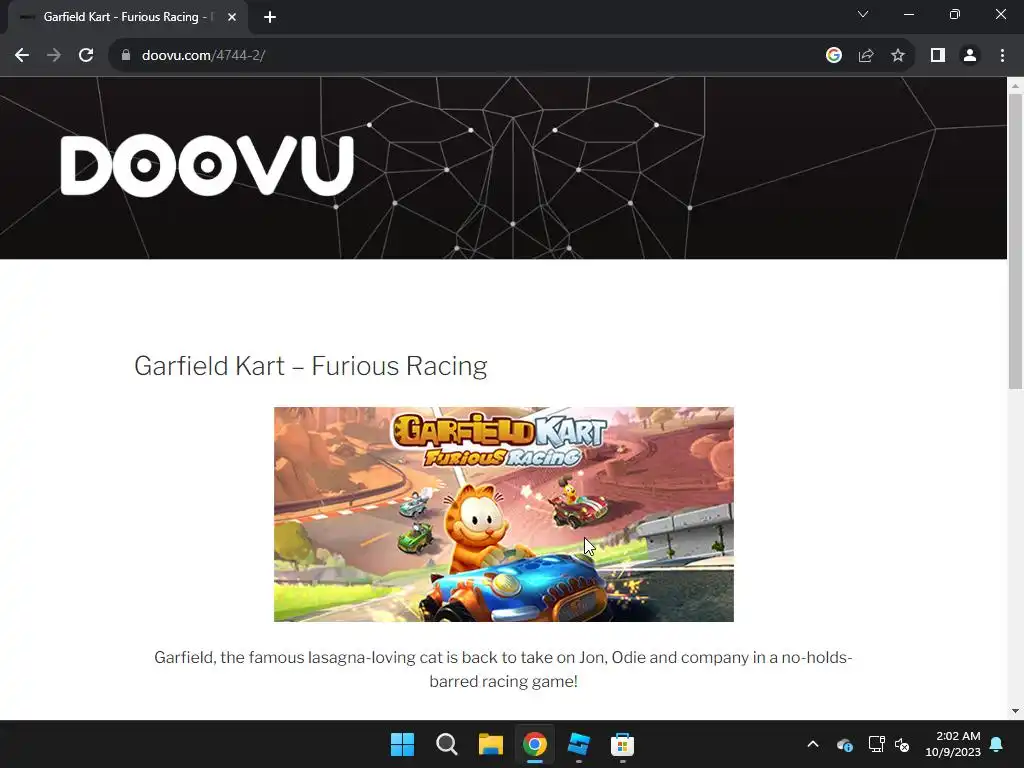The image size is (1024, 768).
Task: Click the OneDrive cloud tray icon
Action: [x=844, y=744]
